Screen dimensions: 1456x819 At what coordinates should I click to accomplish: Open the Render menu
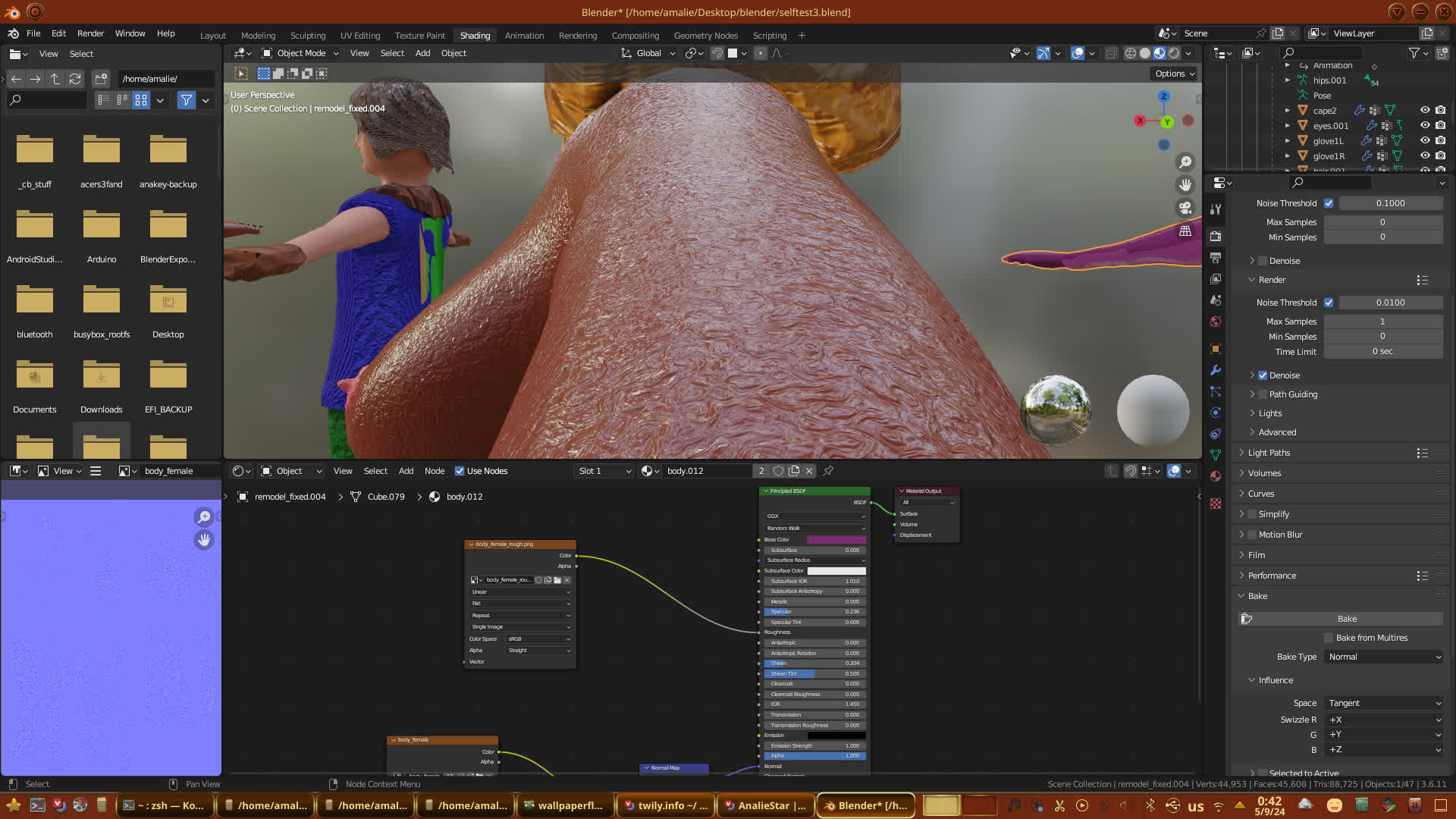(x=90, y=33)
